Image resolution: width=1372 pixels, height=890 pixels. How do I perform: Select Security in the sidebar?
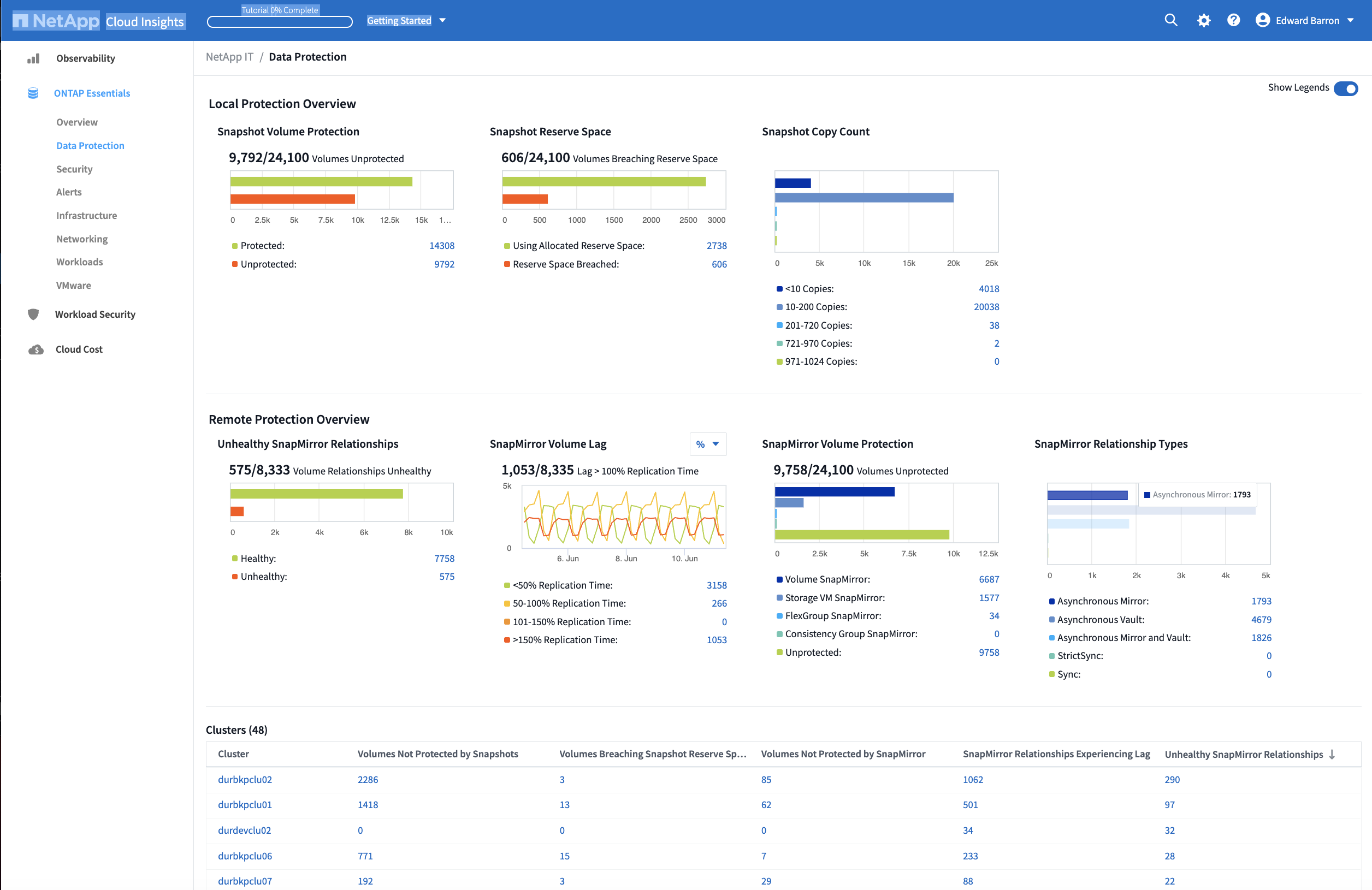(74, 169)
